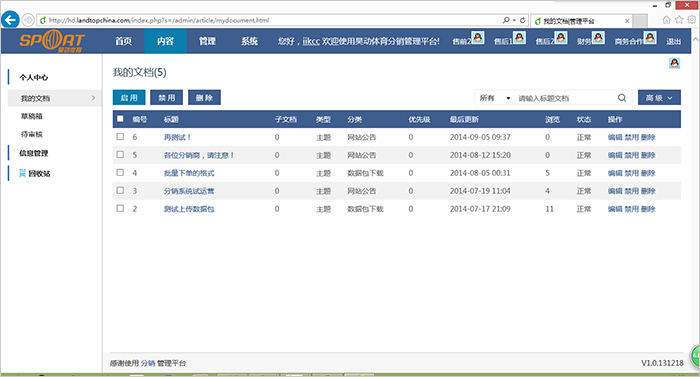Go to the 首页 nav tab
Viewport: 700px width, 377px height.
pos(123,41)
